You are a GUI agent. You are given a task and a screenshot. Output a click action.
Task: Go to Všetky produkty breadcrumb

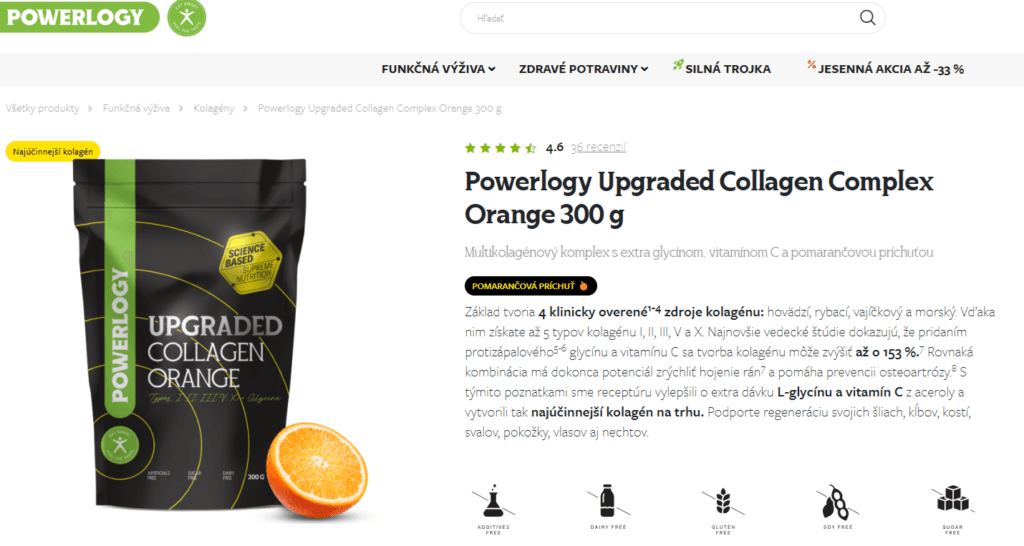(42, 108)
